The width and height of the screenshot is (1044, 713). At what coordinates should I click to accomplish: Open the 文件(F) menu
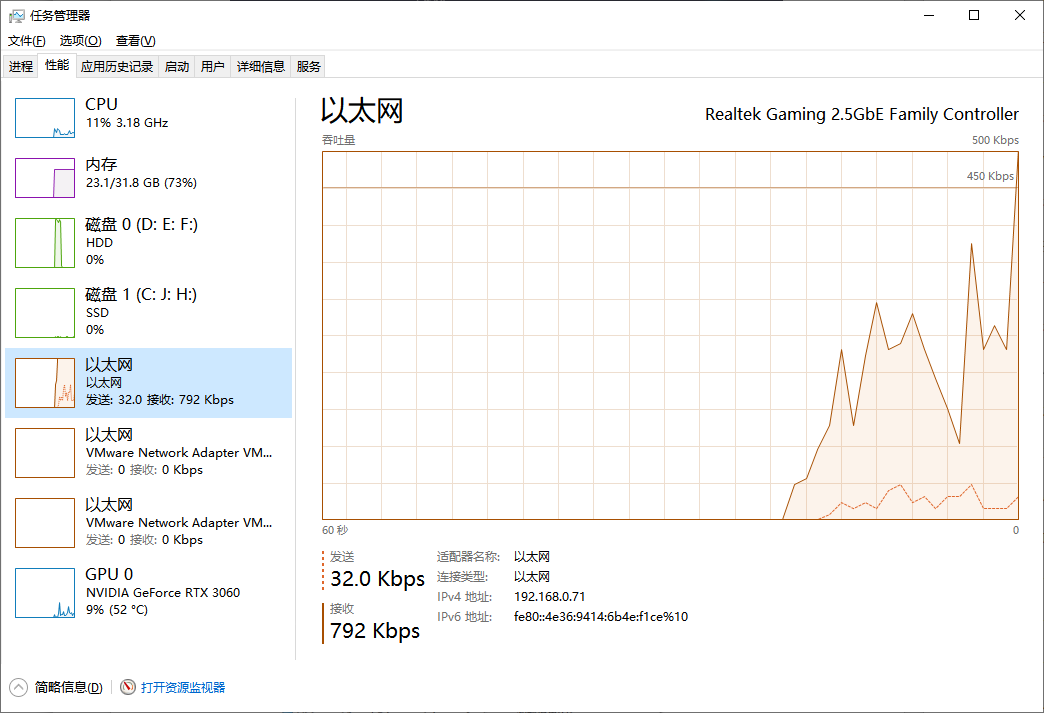click(x=27, y=41)
